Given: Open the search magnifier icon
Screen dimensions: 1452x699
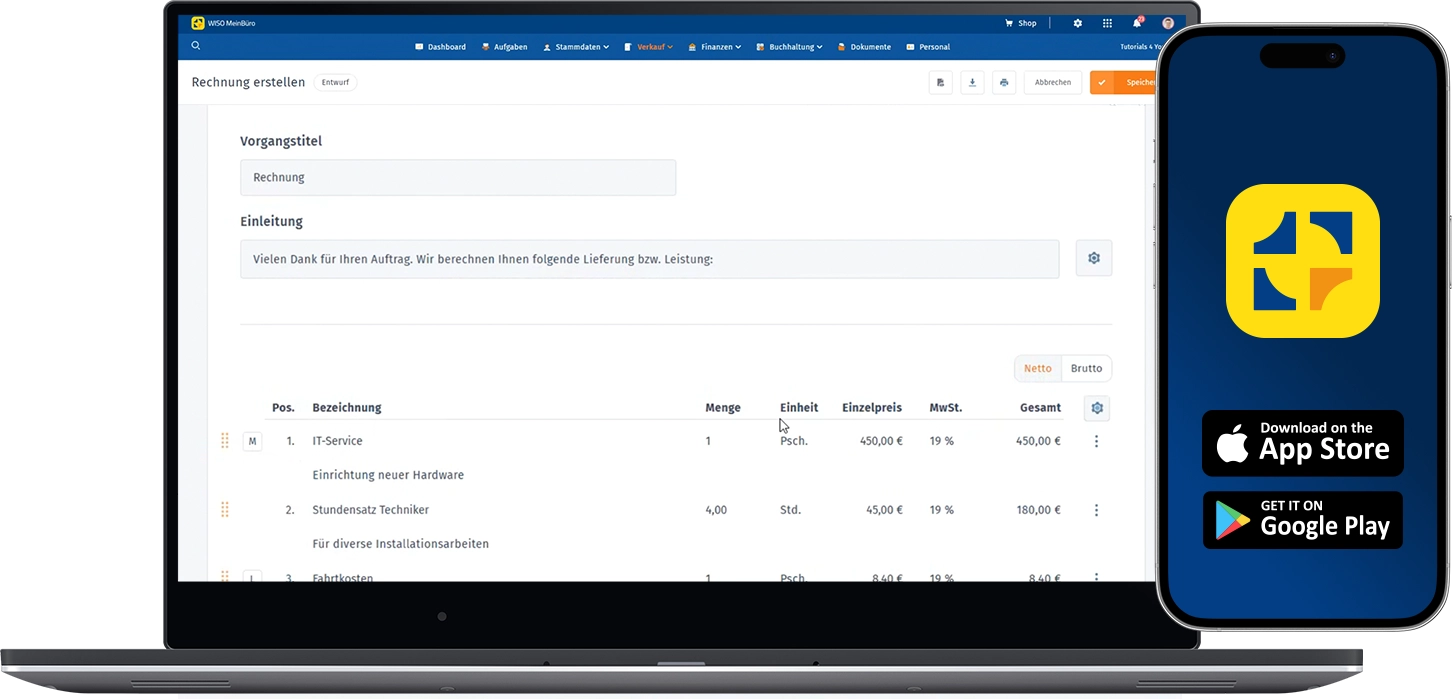Looking at the screenshot, I should point(195,46).
